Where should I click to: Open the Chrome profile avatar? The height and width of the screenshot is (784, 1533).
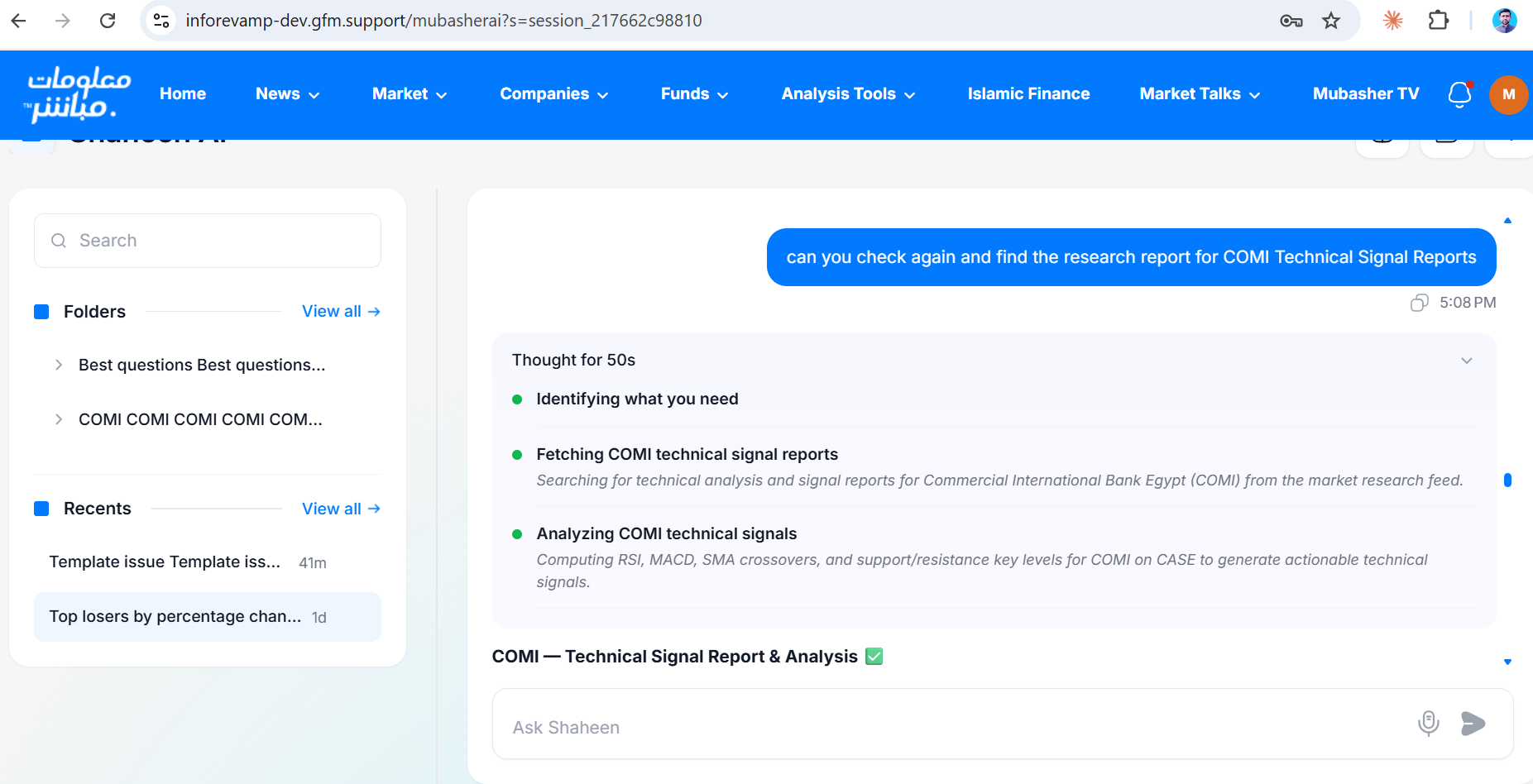(x=1504, y=21)
